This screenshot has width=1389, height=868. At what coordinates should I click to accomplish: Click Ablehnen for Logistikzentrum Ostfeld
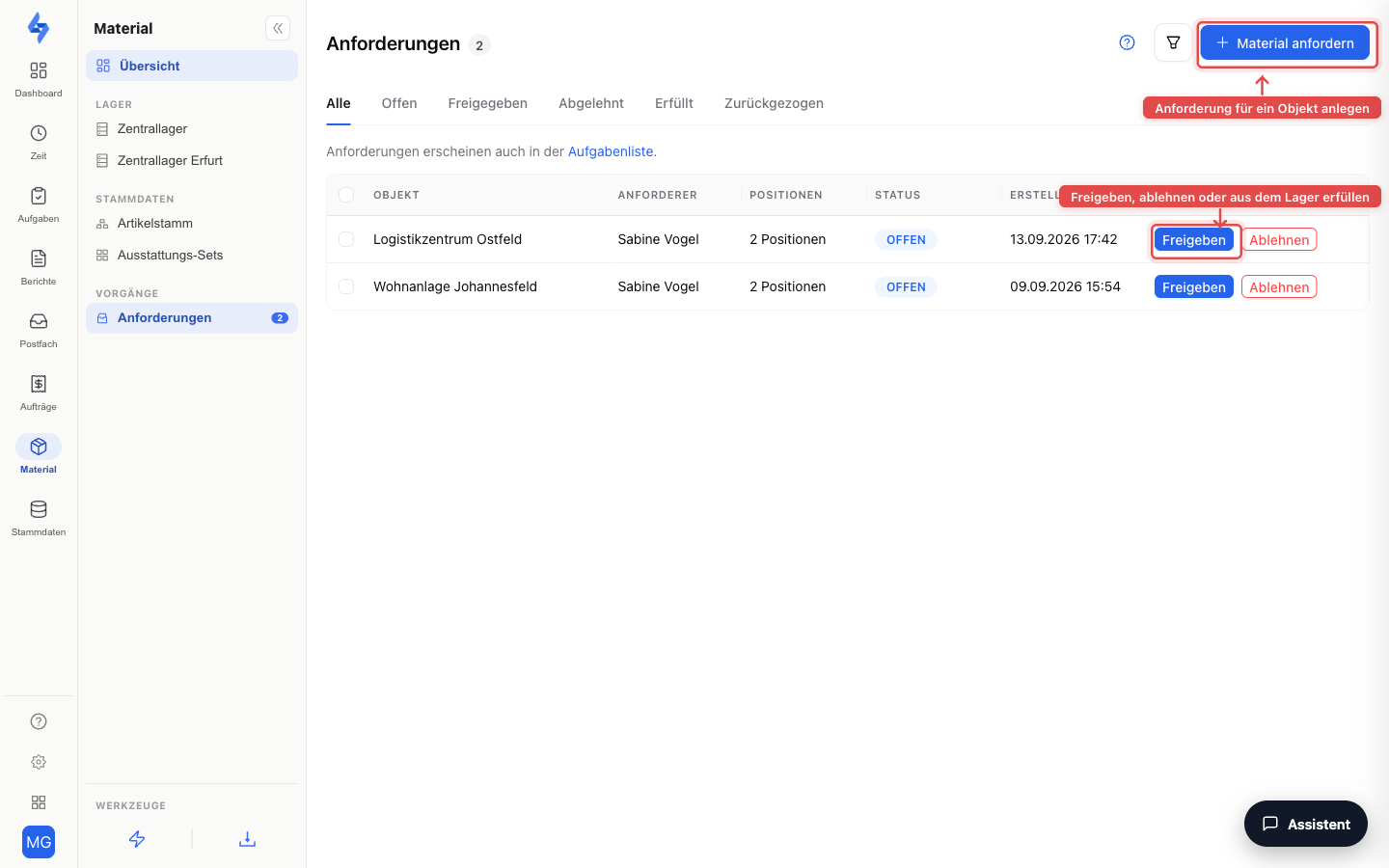coord(1279,239)
